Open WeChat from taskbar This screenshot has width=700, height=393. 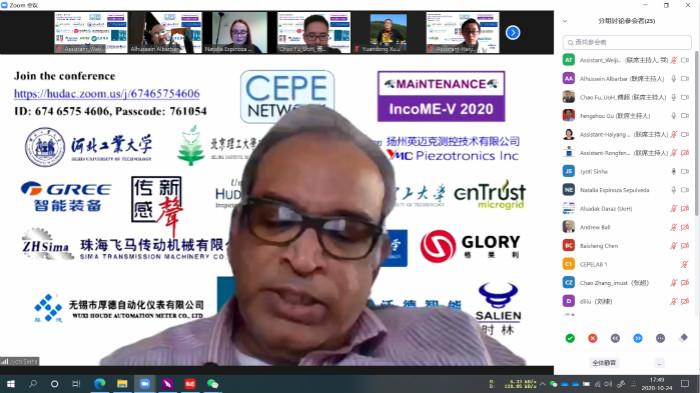[212, 384]
